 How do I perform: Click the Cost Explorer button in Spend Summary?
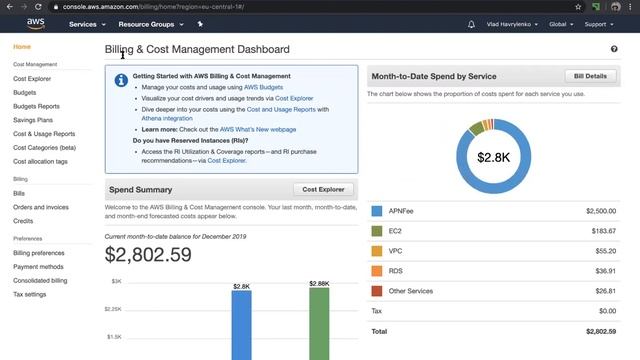[323, 189]
